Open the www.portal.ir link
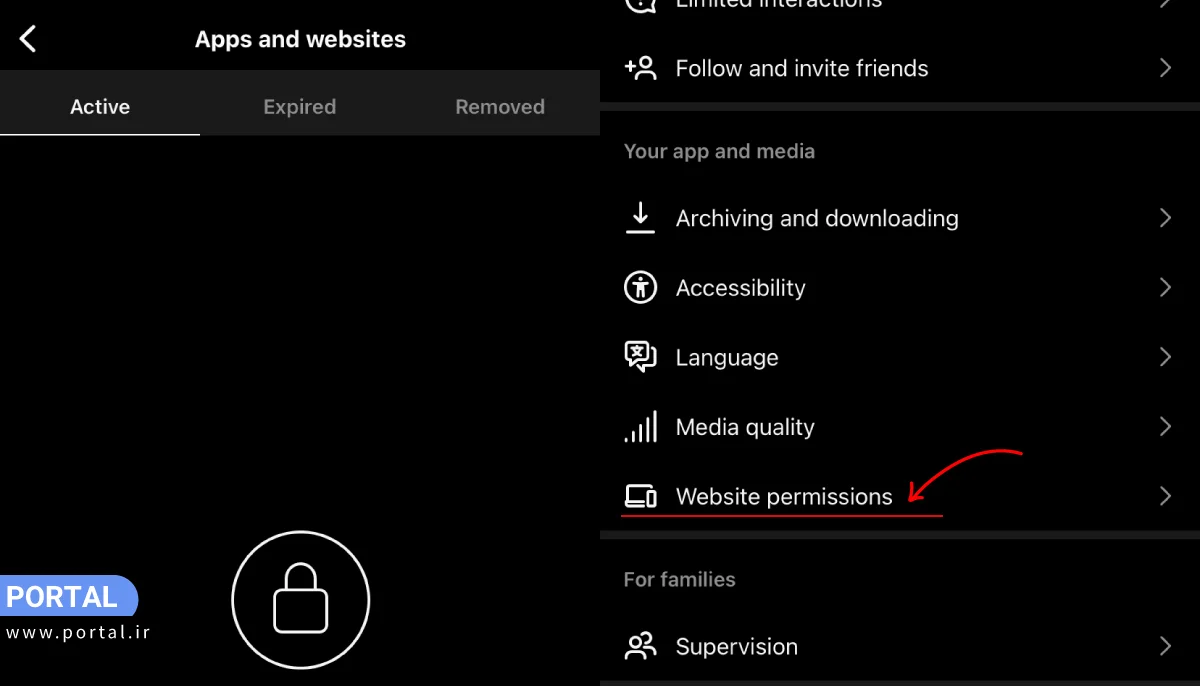The image size is (1200, 686). click(x=78, y=633)
